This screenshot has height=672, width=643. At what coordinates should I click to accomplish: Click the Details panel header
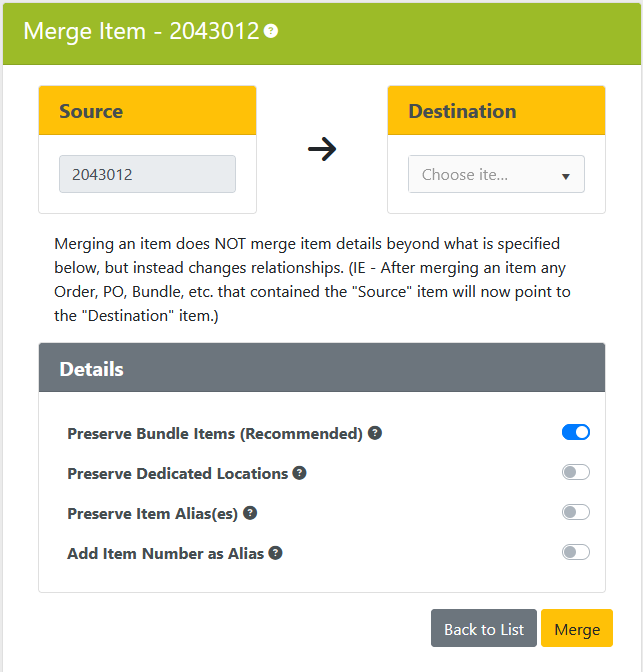[321, 369]
